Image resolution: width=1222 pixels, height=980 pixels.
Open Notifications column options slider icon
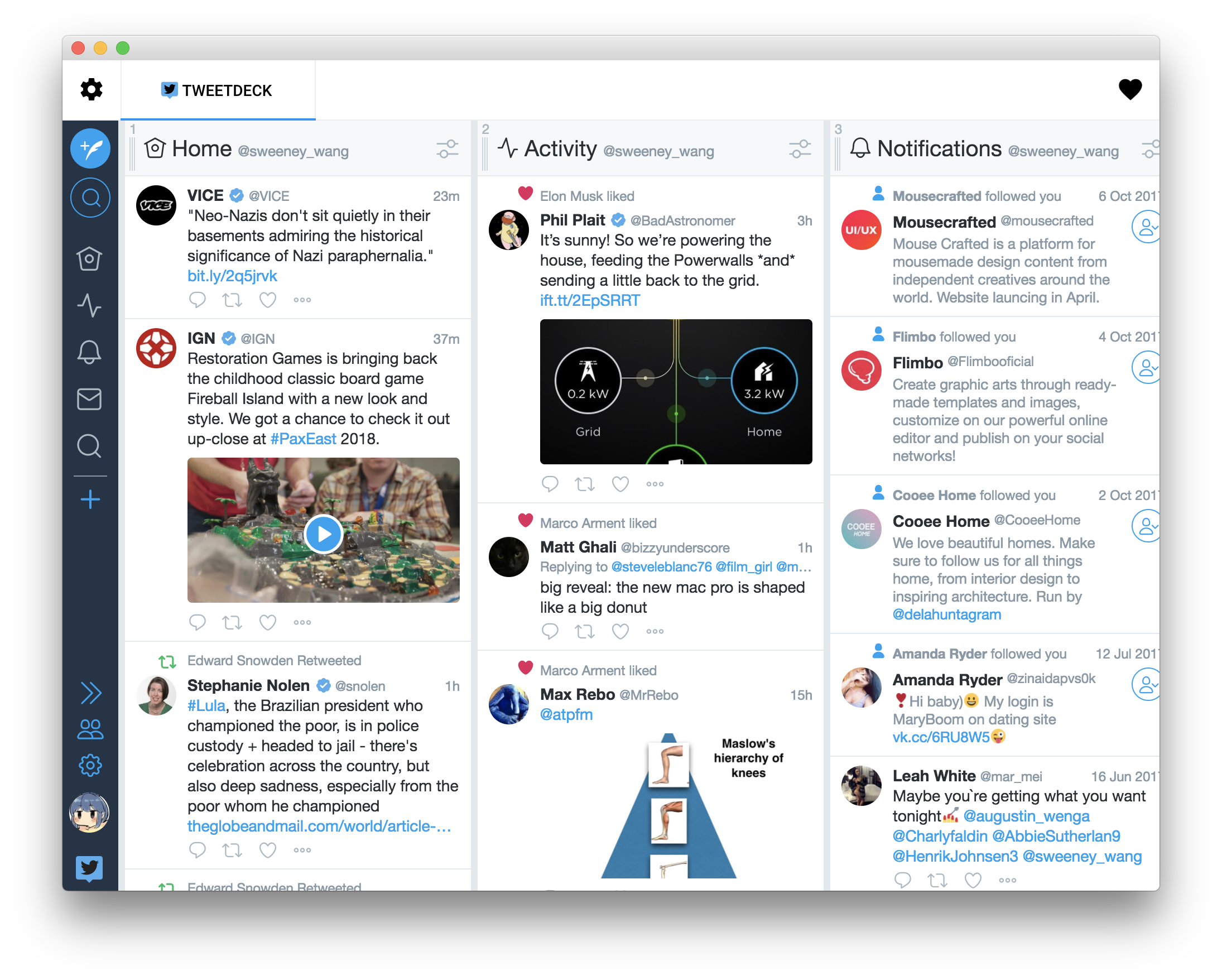pos(1151,149)
